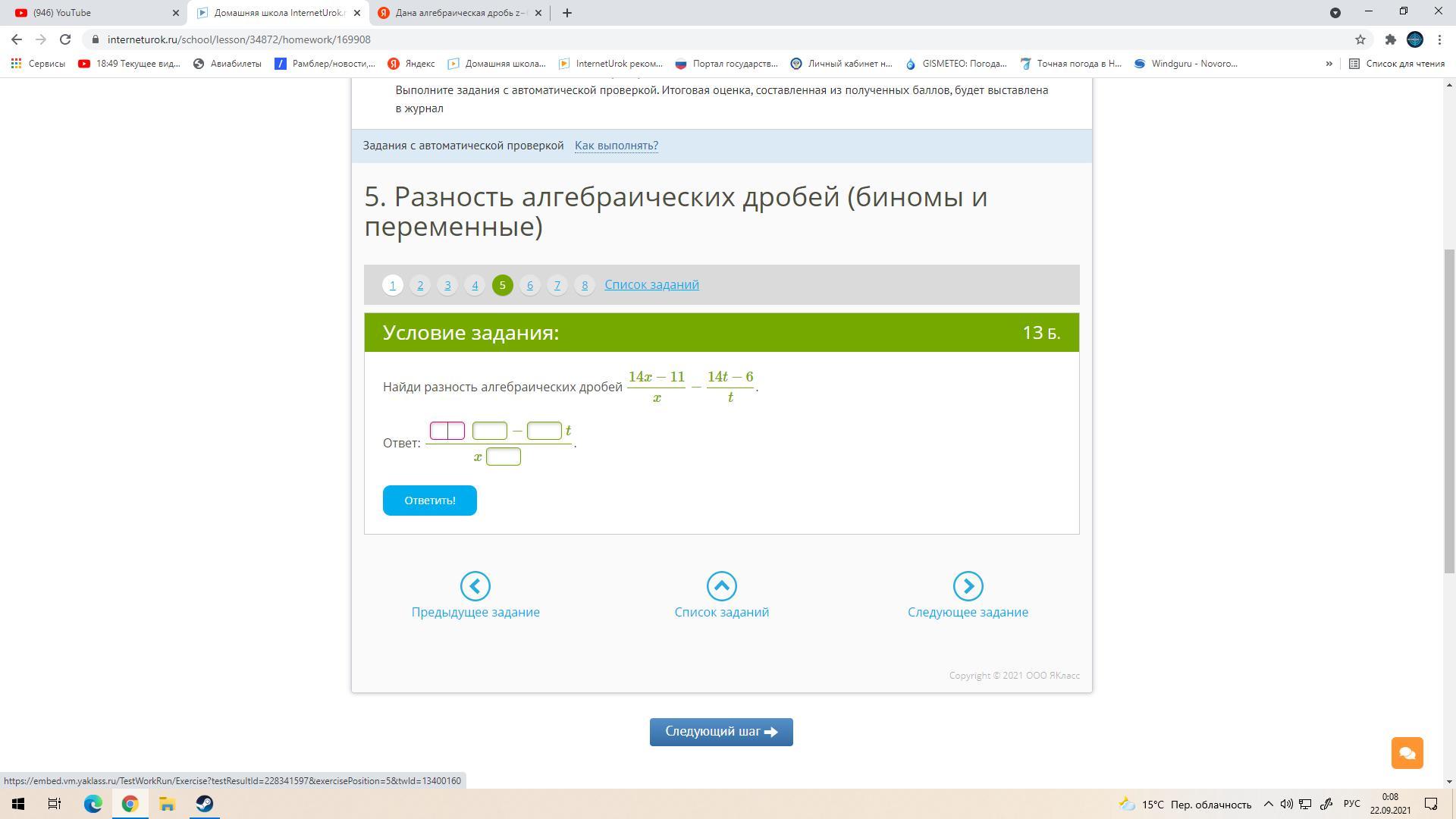Open the Как выполнять? help link
Screen dimensions: 1456x819
coord(616,146)
